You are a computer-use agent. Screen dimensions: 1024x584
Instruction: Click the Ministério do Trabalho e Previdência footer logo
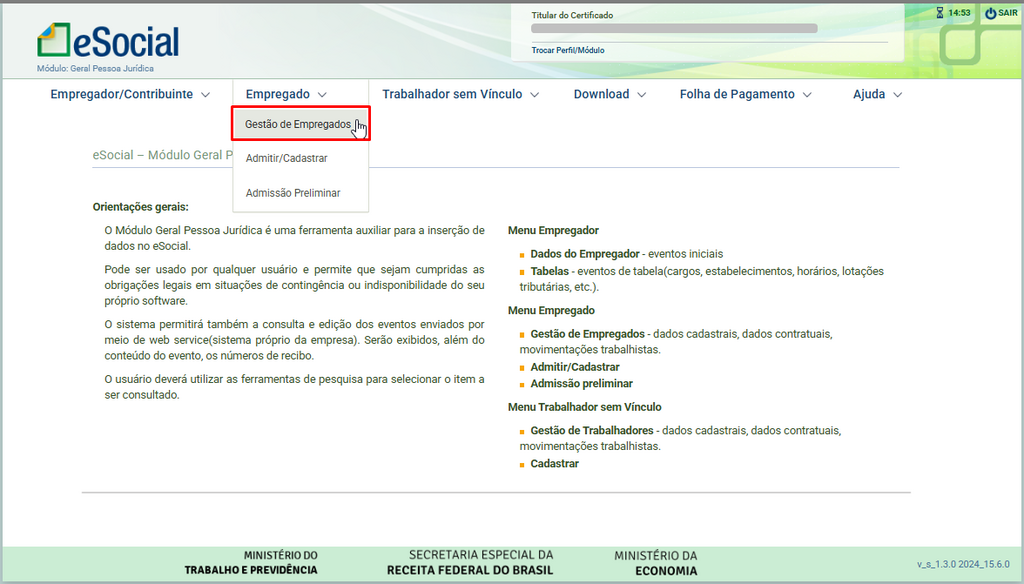pos(250,562)
